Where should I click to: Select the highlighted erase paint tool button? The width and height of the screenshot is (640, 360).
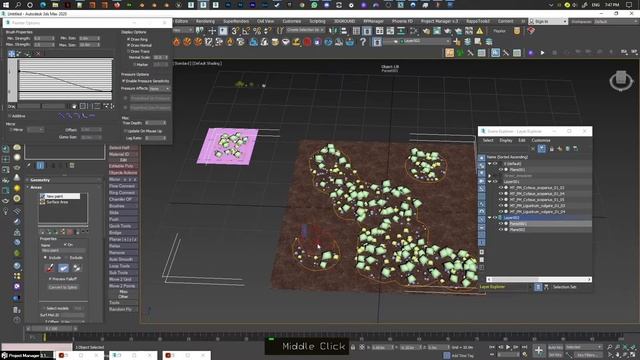pos(63,268)
